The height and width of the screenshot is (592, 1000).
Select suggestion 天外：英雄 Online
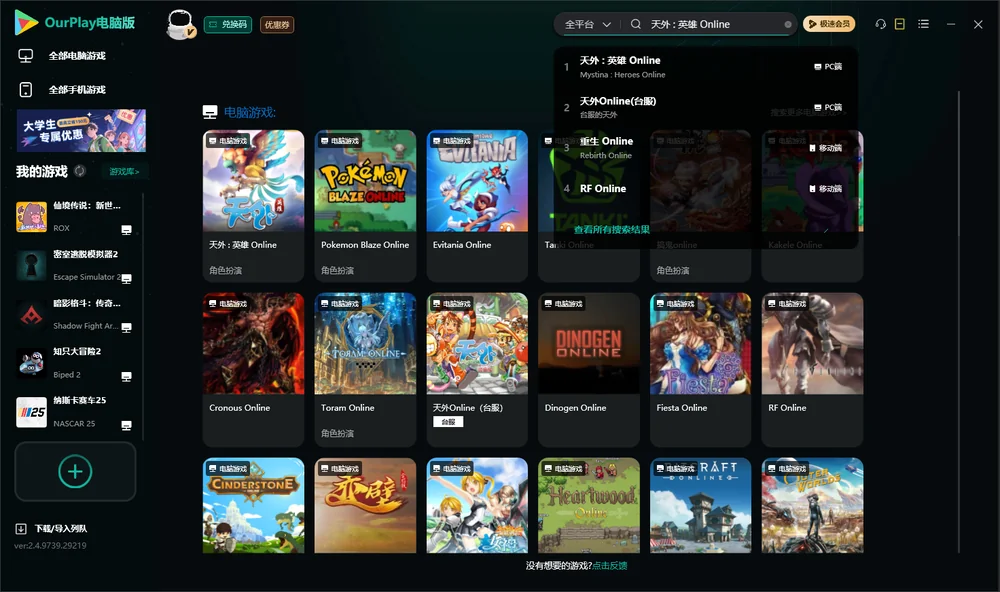click(x=705, y=66)
